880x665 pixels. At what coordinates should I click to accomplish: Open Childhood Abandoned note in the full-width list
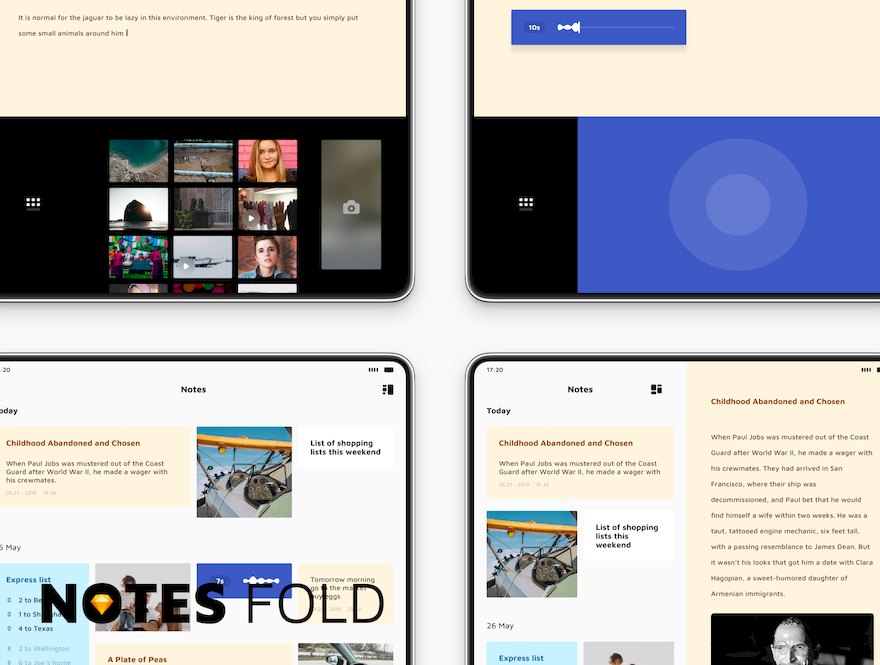(x=94, y=467)
